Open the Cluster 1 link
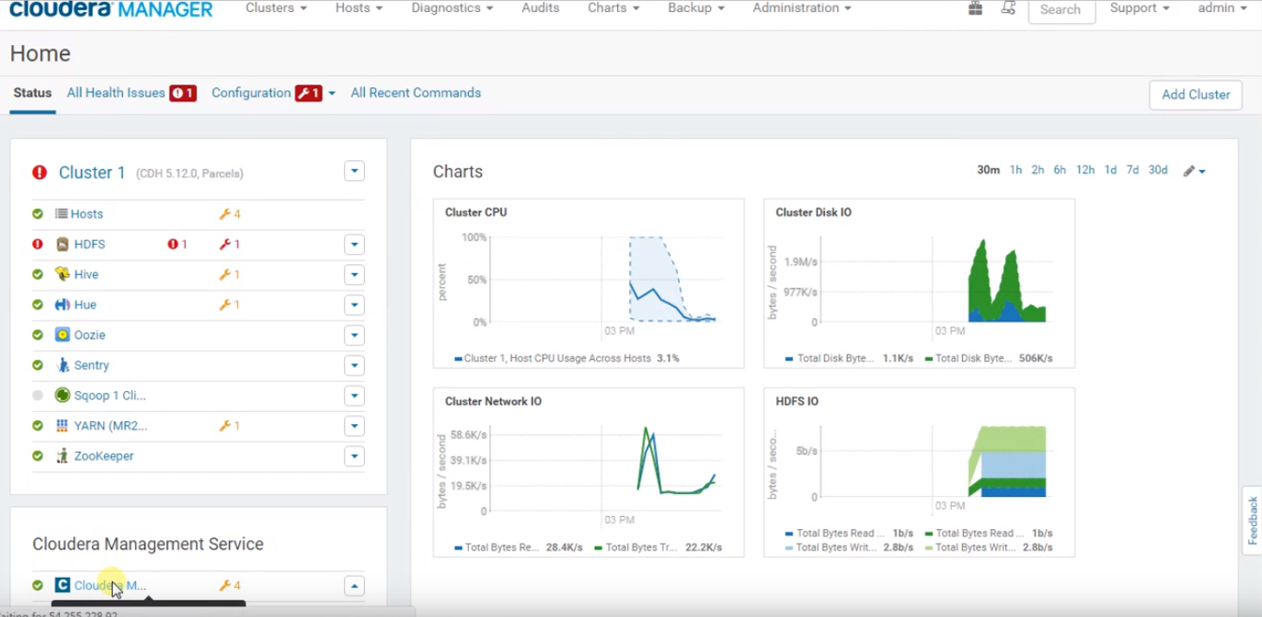The image size is (1262, 617). 92,172
